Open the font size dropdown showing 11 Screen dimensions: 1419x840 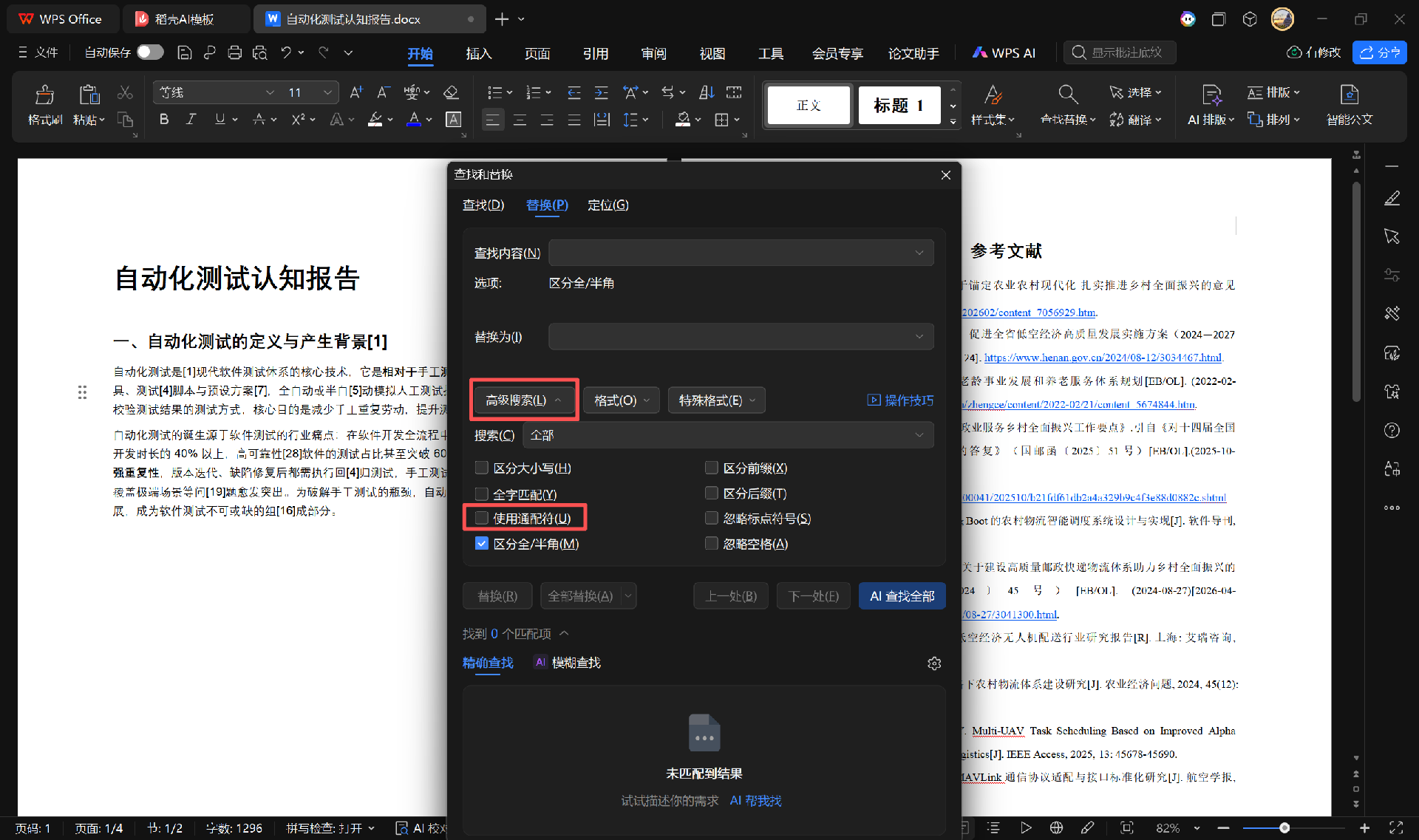click(327, 92)
